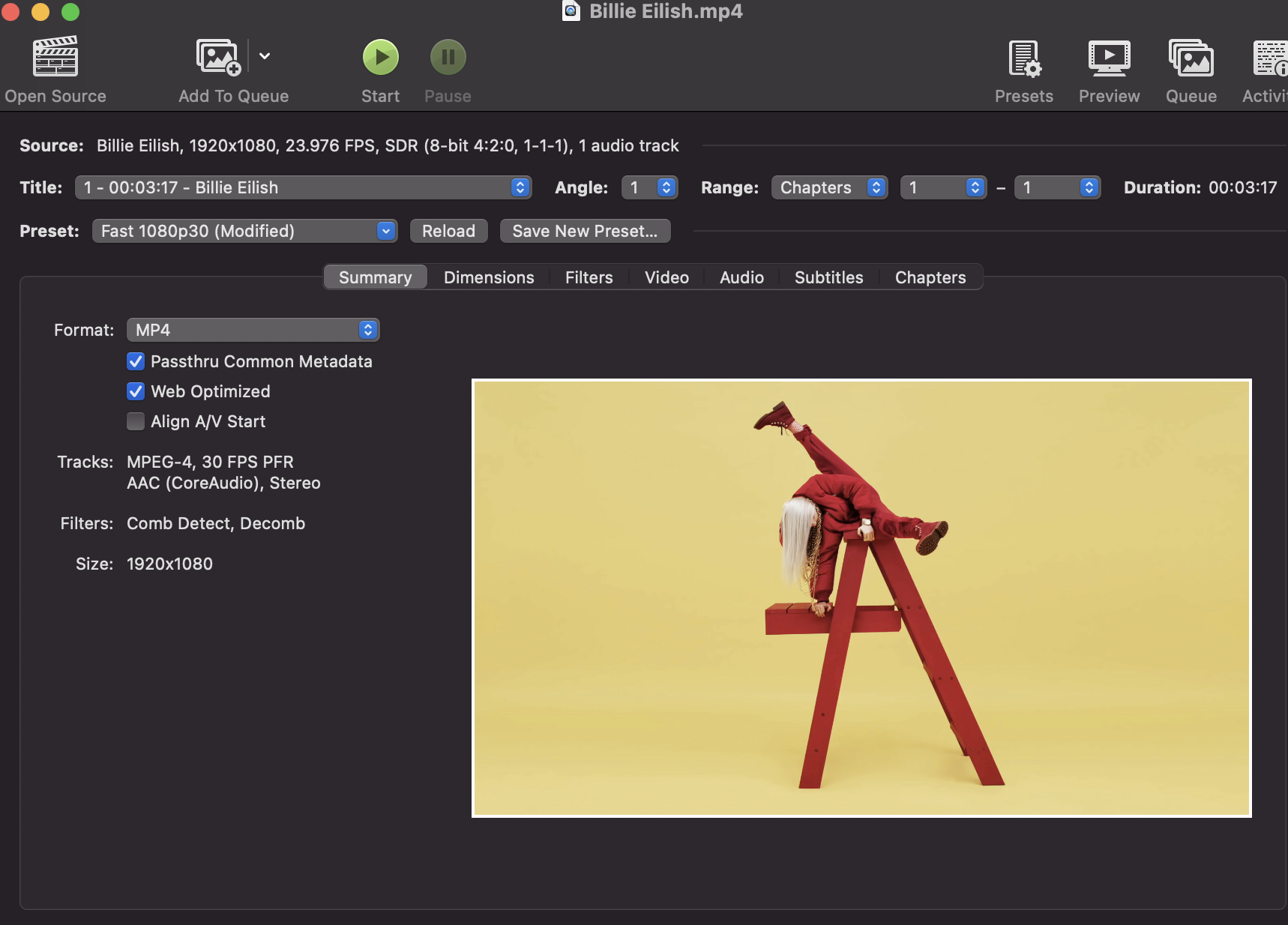This screenshot has height=925, width=1288.
Task: Open the Preview window icon
Action: coord(1110,58)
